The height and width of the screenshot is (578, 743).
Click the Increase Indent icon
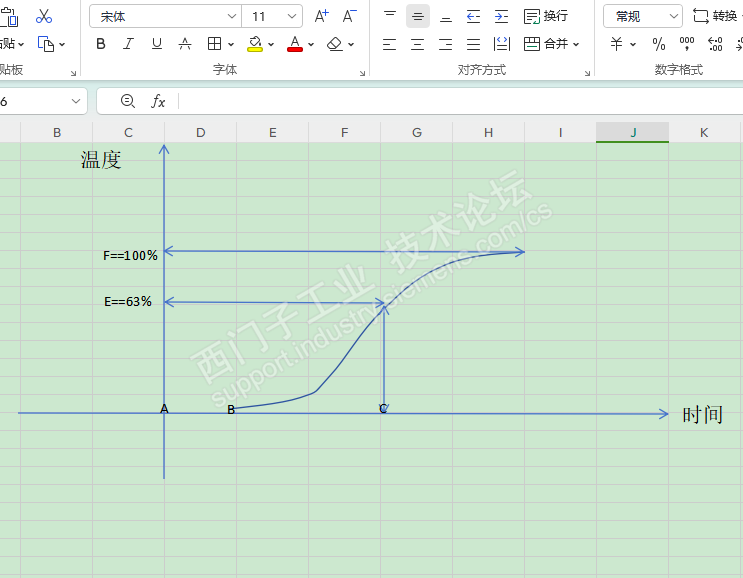coord(501,17)
